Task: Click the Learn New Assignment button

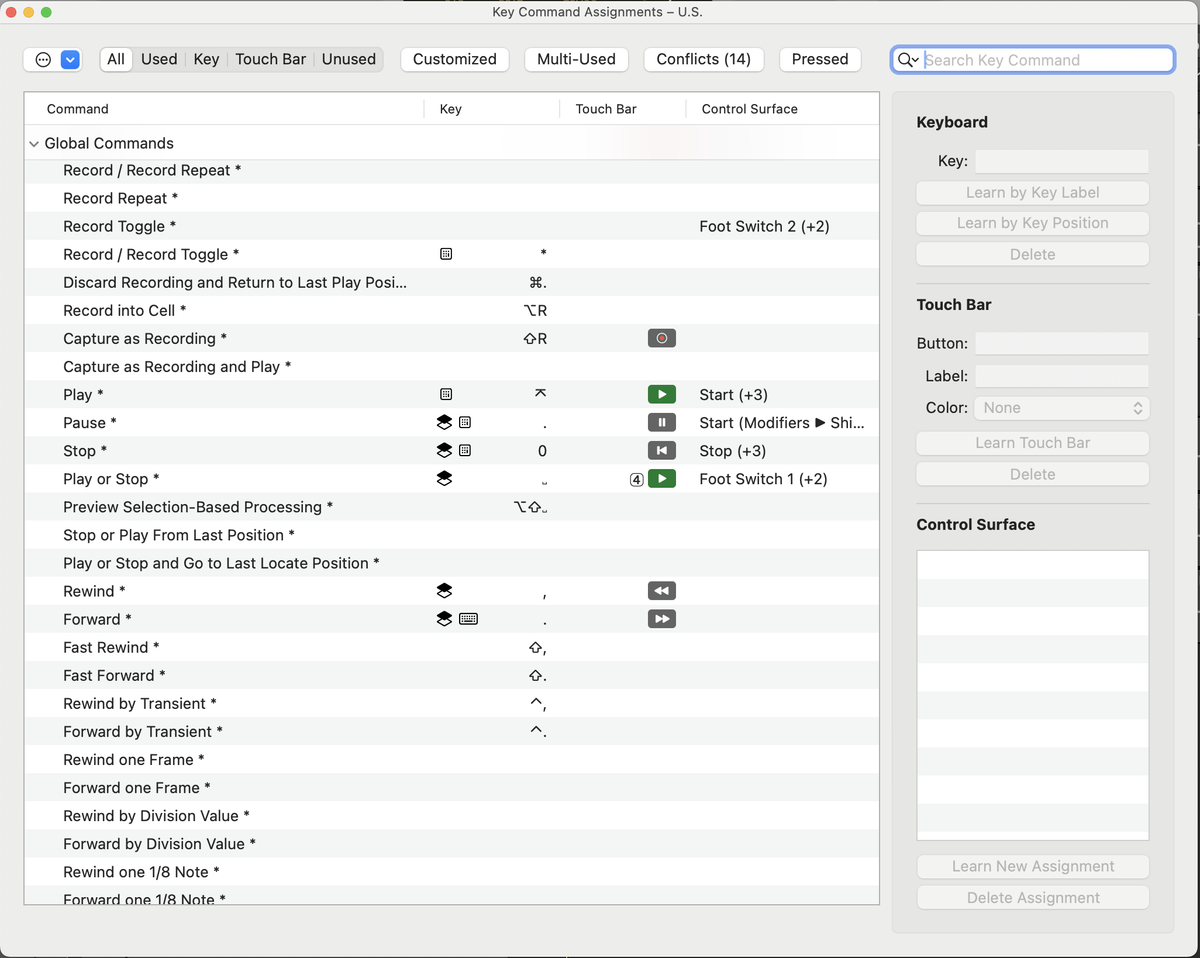Action: click(1032, 866)
